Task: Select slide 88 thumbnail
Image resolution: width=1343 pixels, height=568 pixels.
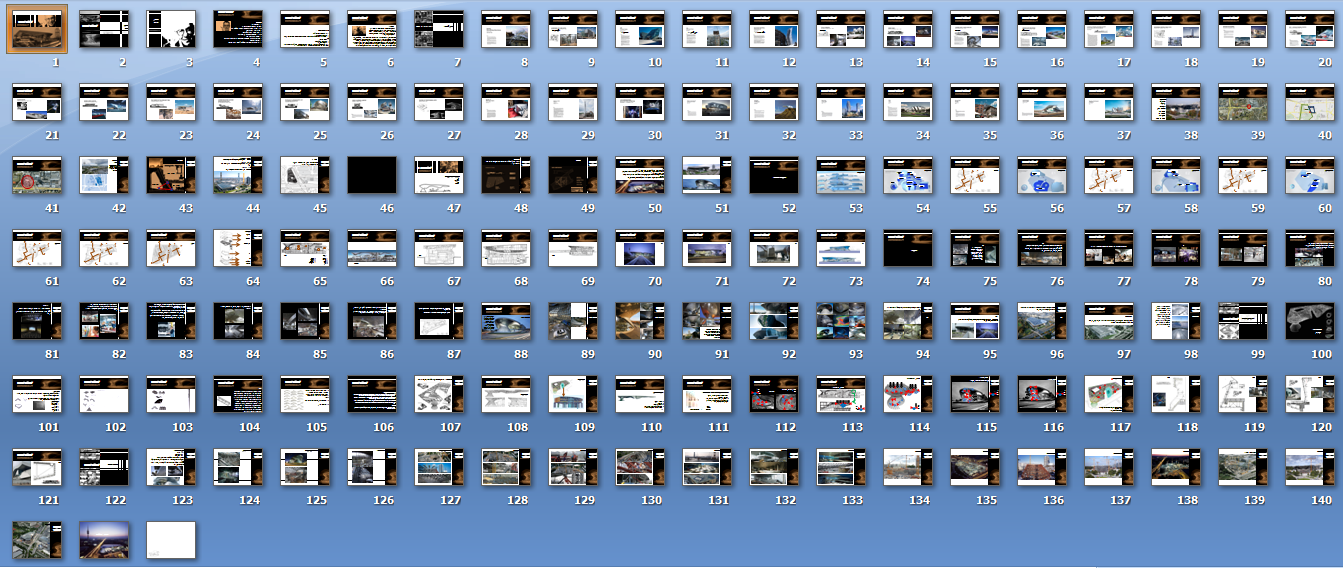Action: point(506,321)
